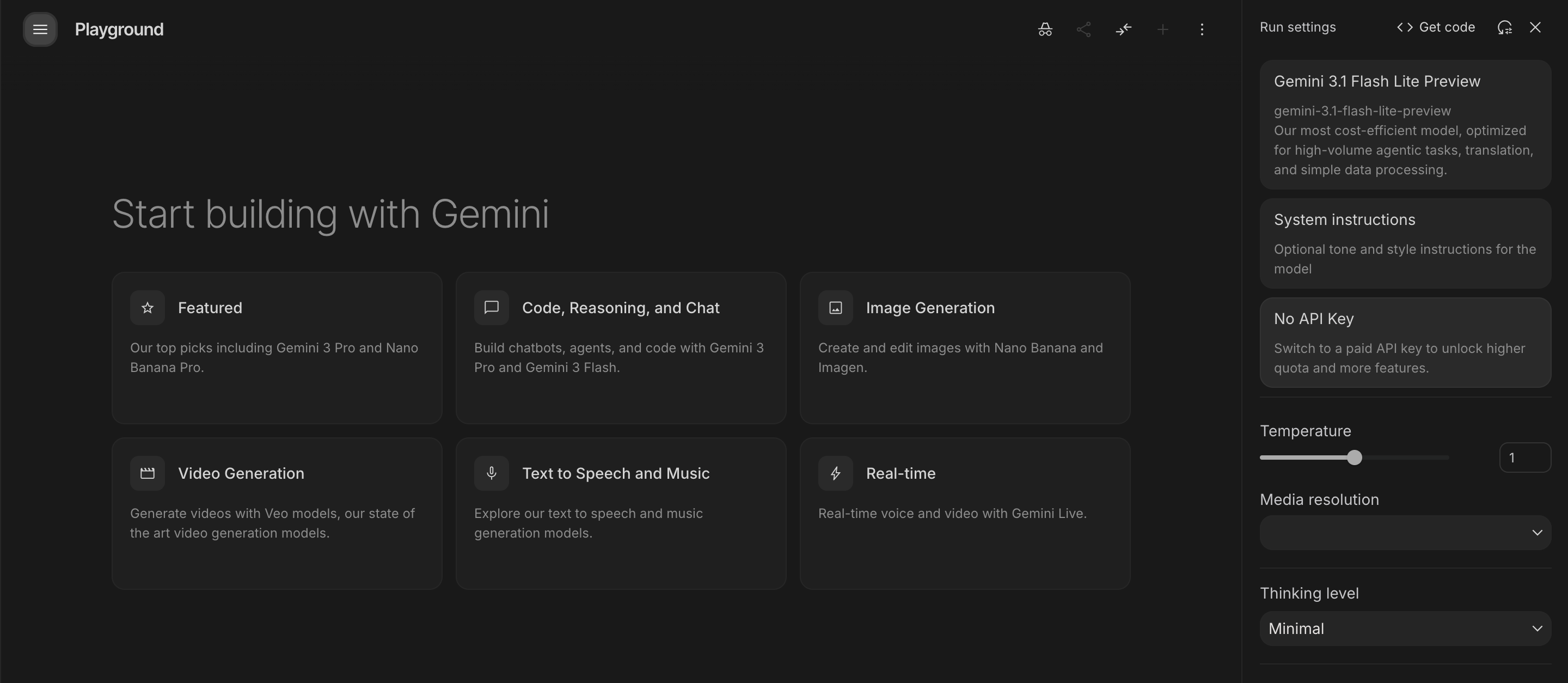Close the Run settings panel
The width and height of the screenshot is (1568, 683).
[x=1535, y=27]
